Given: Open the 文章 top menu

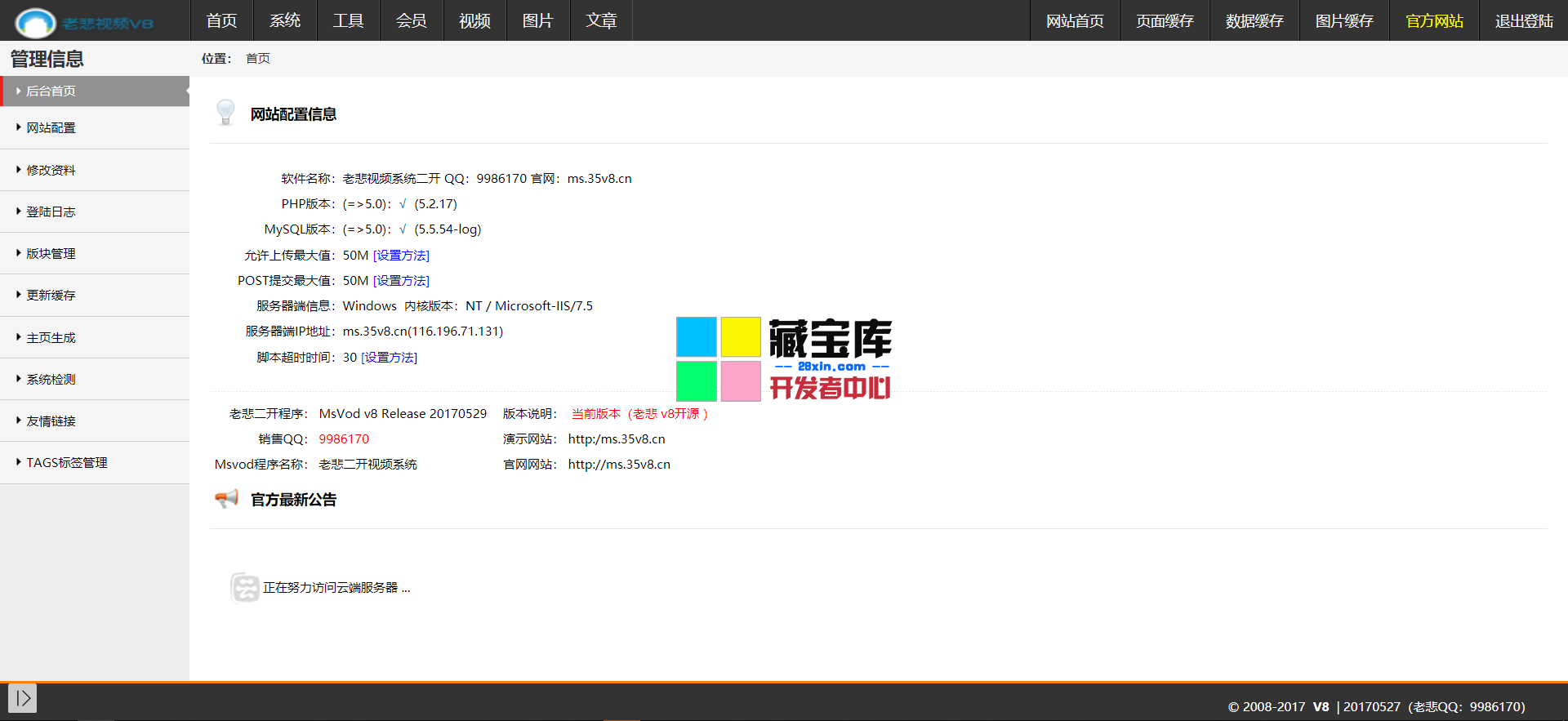Looking at the screenshot, I should [601, 20].
